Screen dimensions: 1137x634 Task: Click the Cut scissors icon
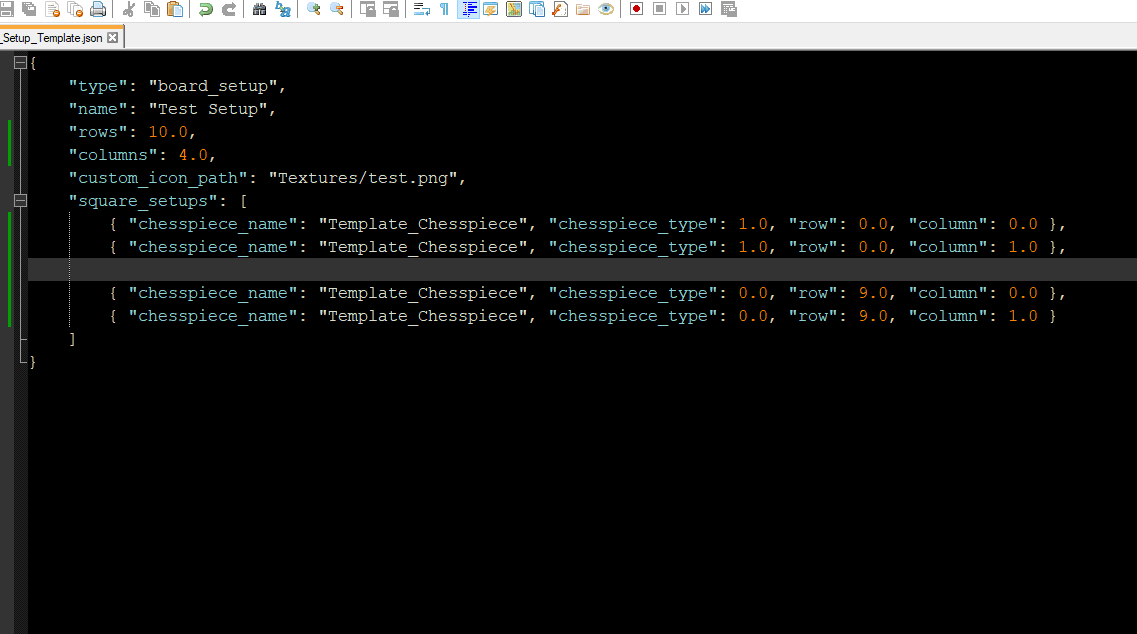tap(128, 9)
